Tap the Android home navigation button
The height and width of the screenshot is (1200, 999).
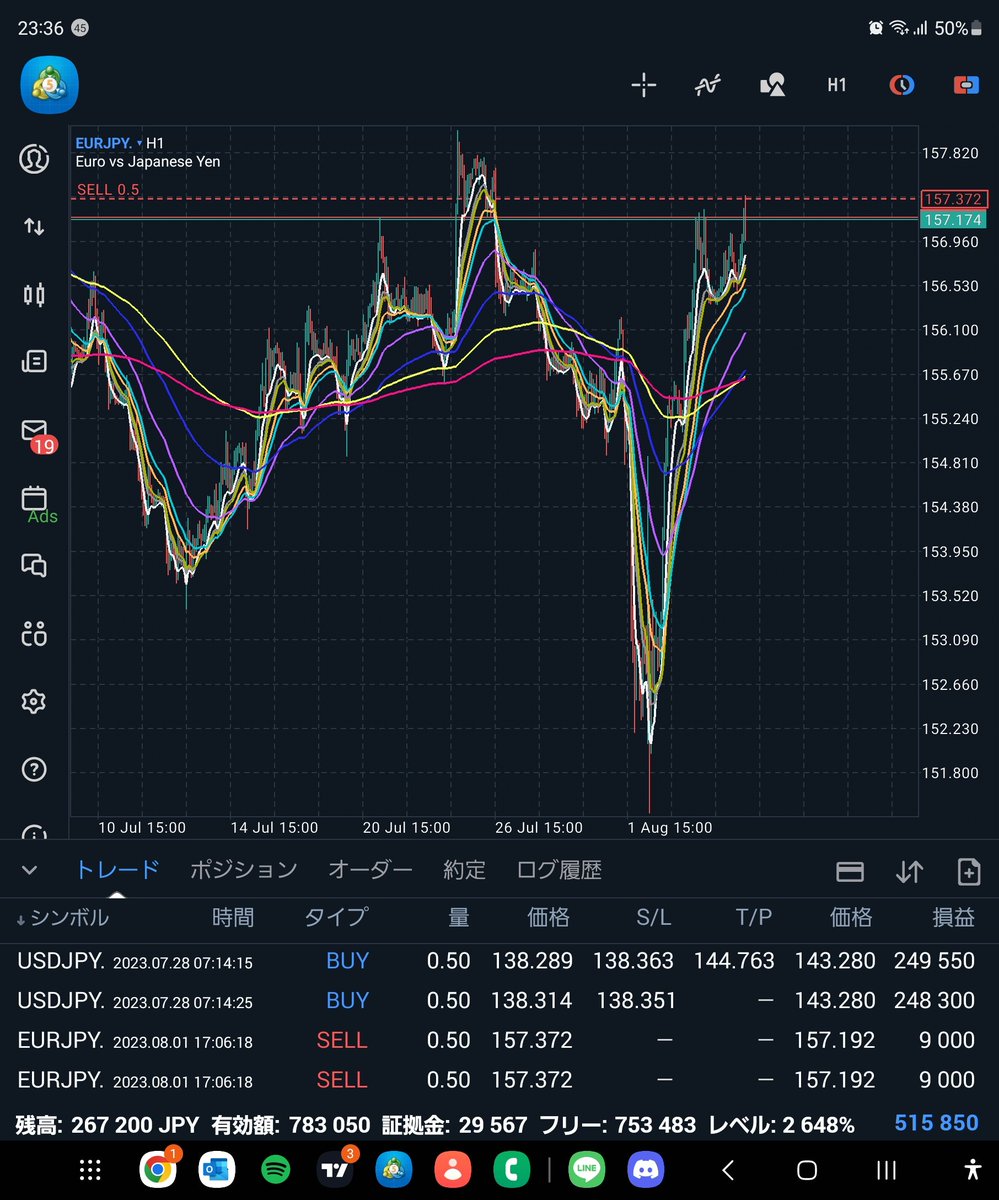807,1169
